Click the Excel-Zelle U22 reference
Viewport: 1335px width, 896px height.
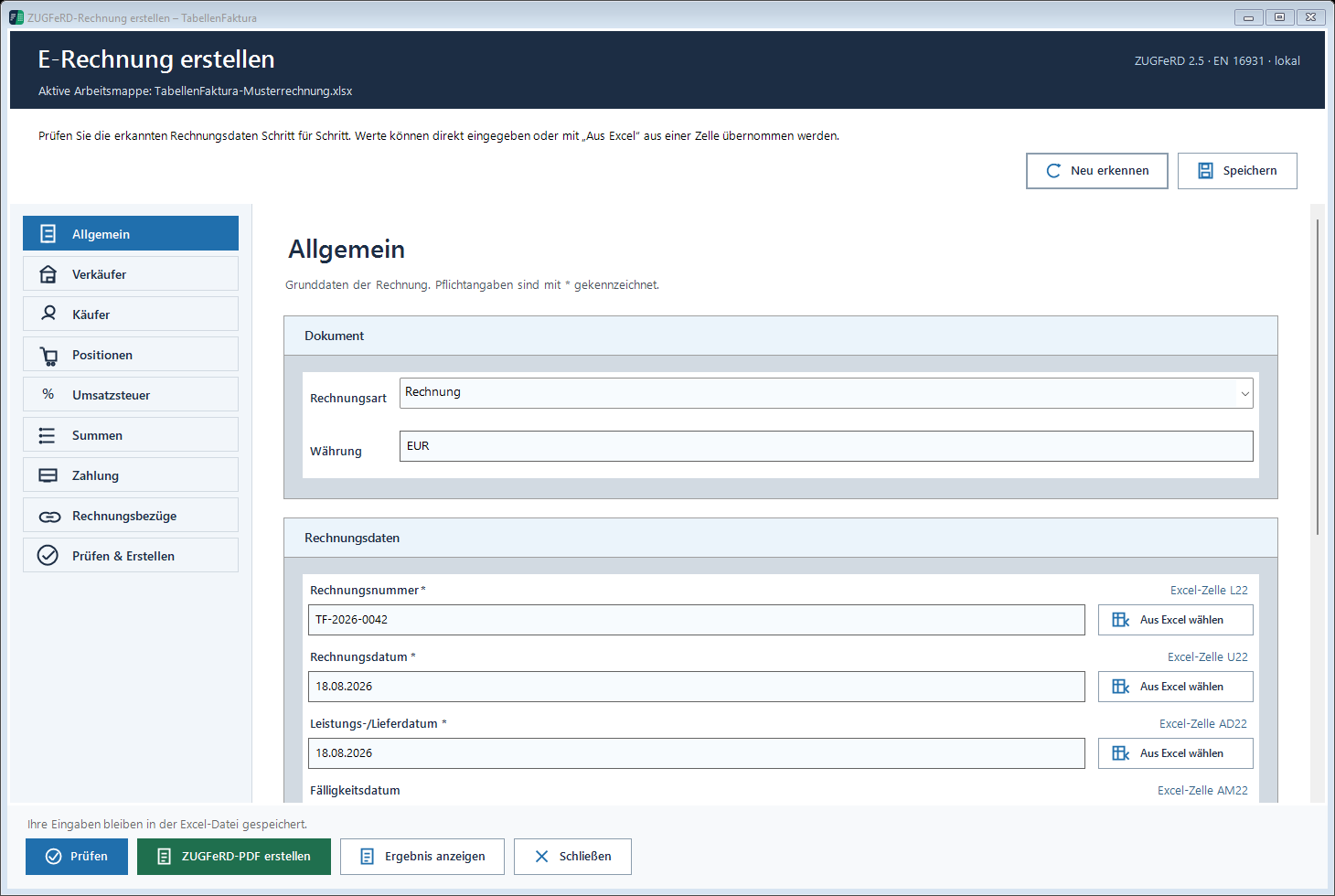click(1208, 657)
